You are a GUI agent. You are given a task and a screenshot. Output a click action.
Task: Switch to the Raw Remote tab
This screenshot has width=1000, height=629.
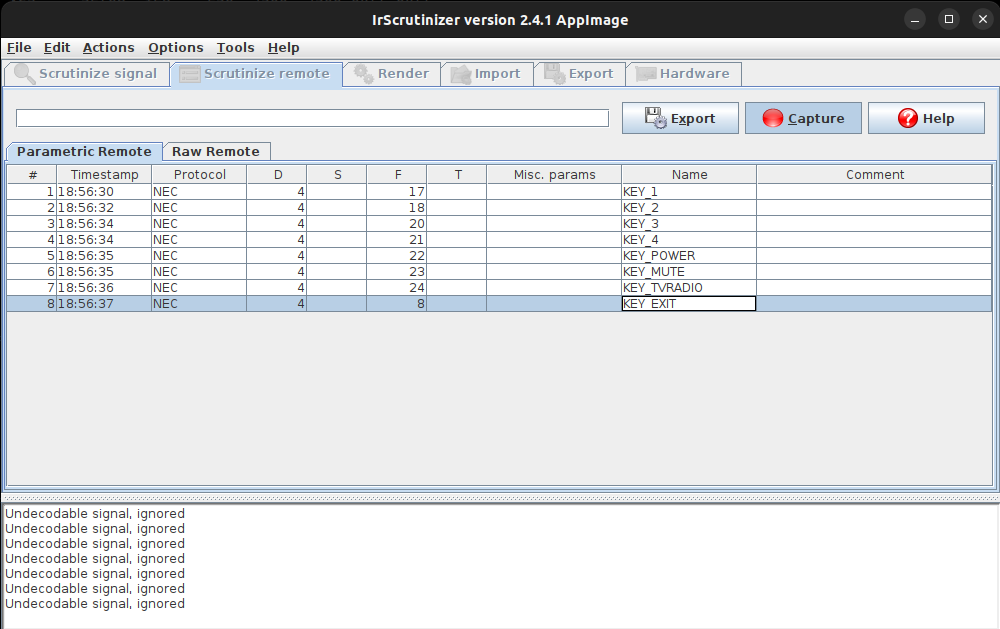pos(215,152)
